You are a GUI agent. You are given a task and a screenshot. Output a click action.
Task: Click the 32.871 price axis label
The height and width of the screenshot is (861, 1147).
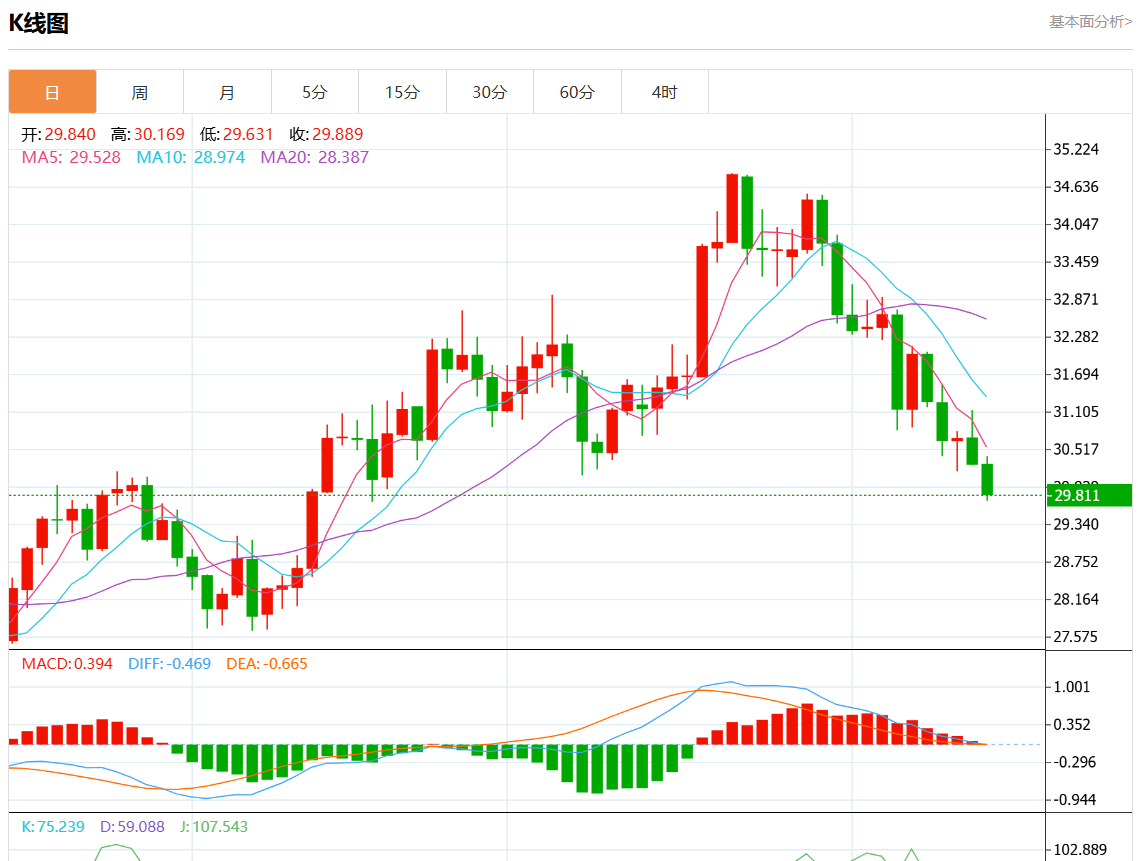point(1075,299)
